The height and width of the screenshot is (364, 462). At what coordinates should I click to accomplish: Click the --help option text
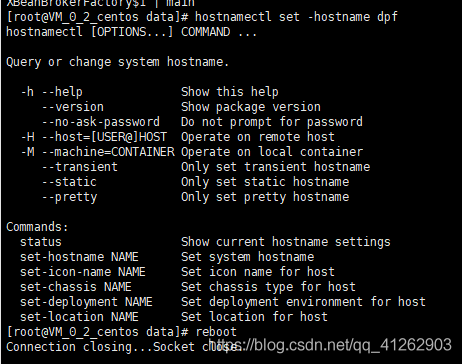pyautogui.click(x=62, y=92)
